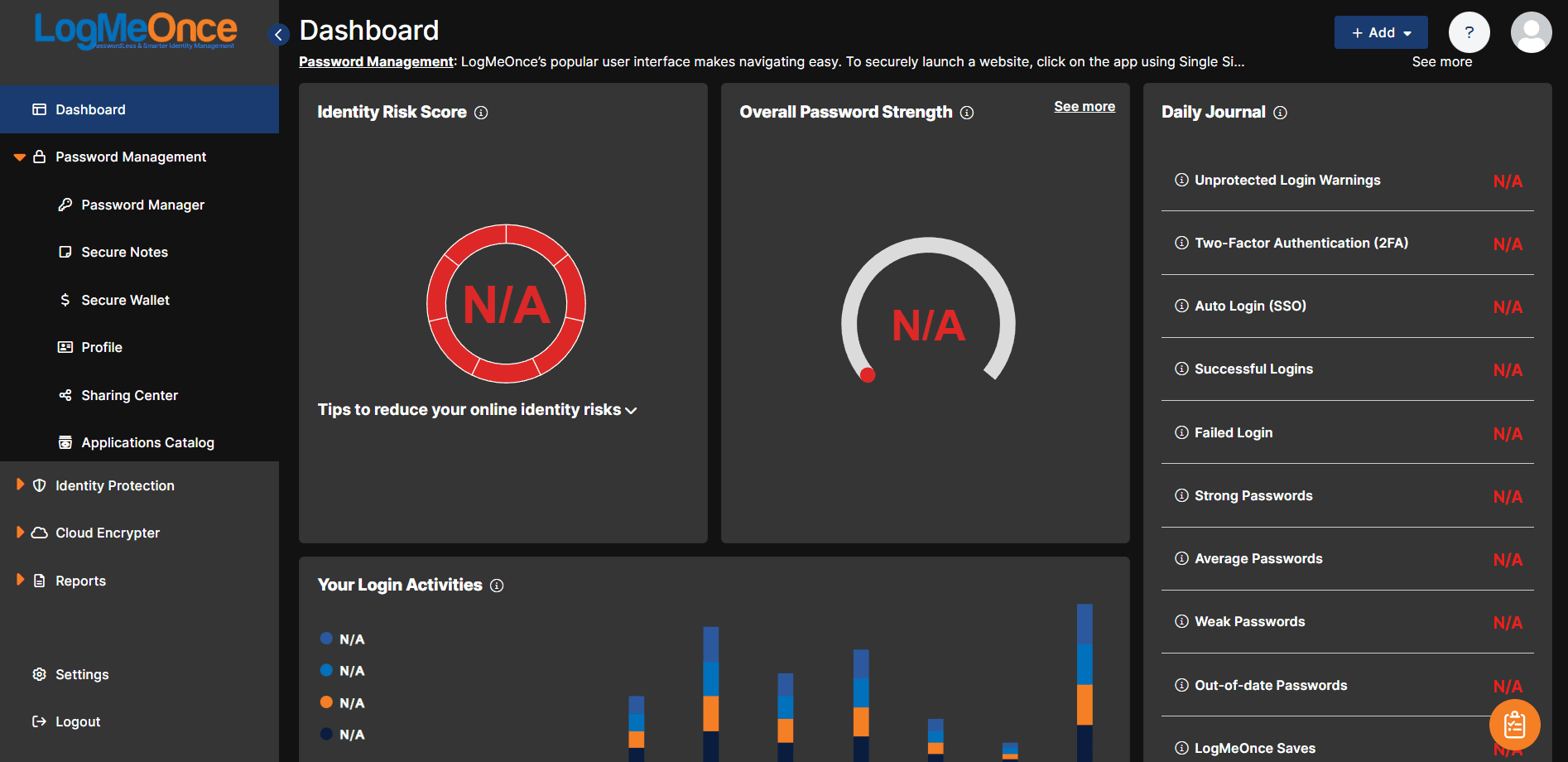Expand the Identity Protection section arrow

pos(20,485)
